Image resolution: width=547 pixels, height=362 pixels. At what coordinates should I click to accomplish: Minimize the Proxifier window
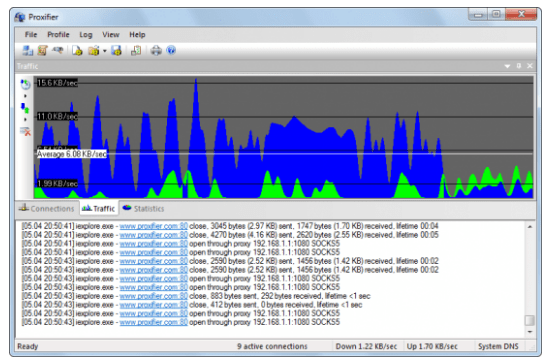coord(478,15)
